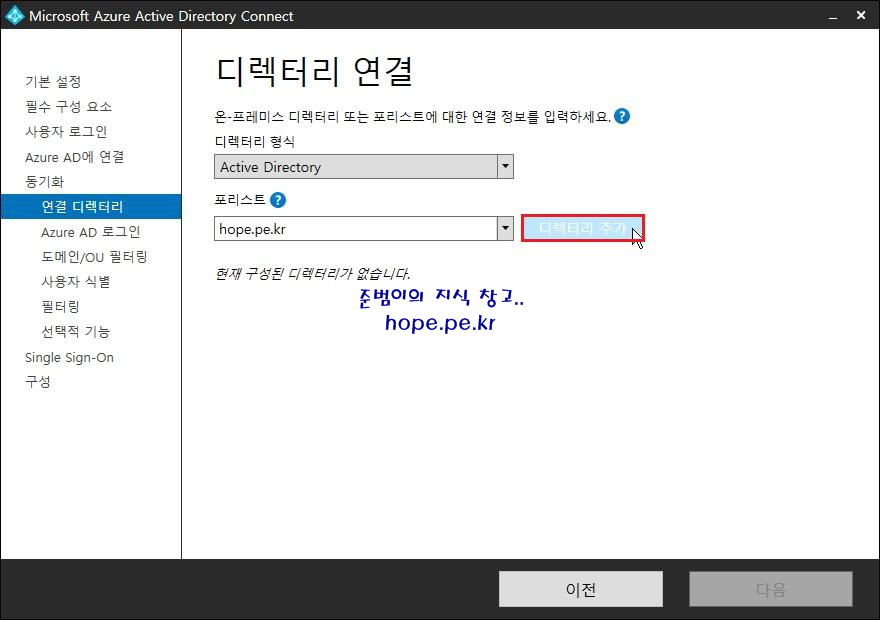Screen dimensions: 880x620
Task: Go to Single Sign-On step
Action: pos(70,357)
